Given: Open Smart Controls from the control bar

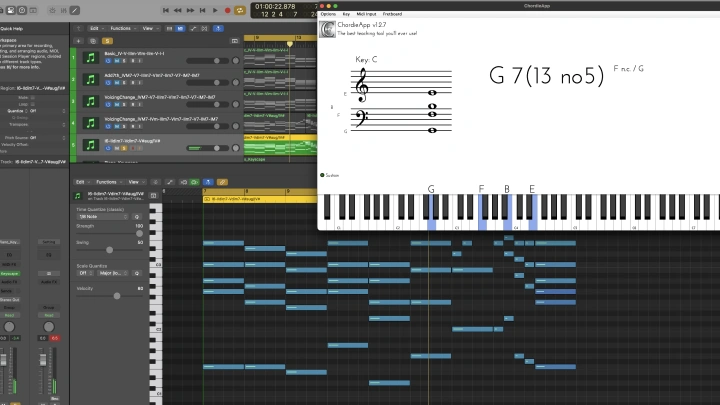Looking at the screenshot, I should [52, 10].
